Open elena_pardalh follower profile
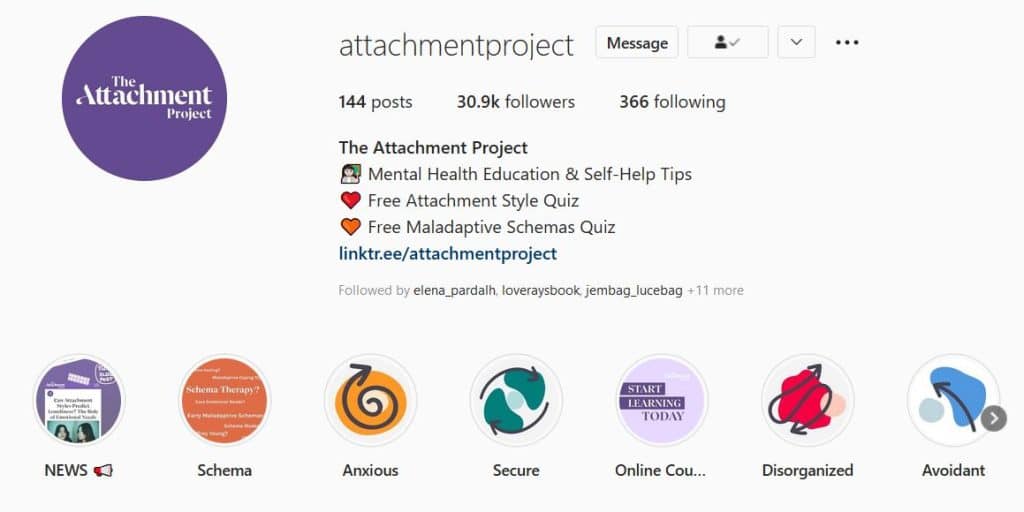Image resolution: width=1024 pixels, height=512 pixels. (456, 290)
